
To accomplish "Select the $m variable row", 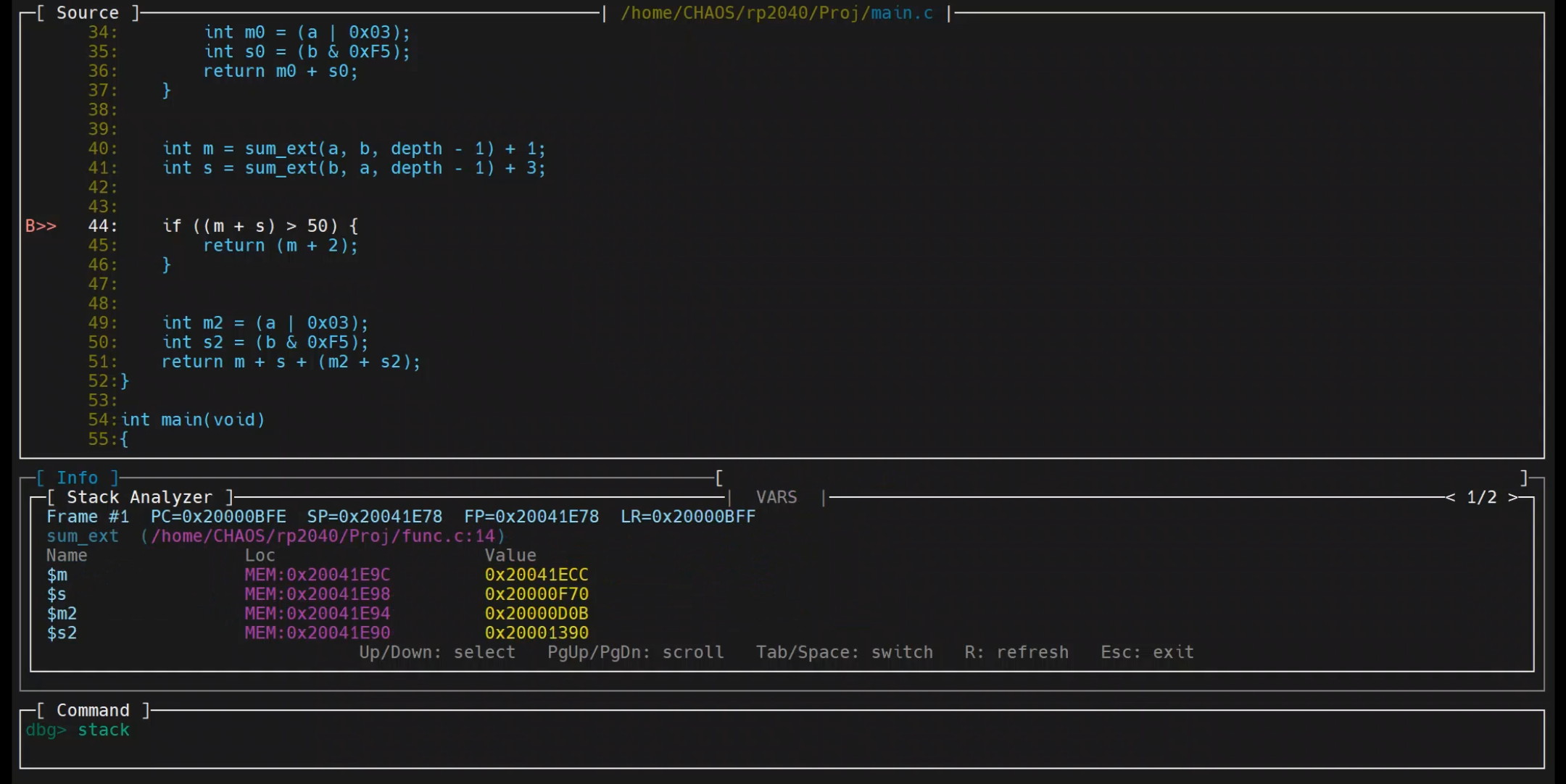I will pyautogui.click(x=57, y=575).
